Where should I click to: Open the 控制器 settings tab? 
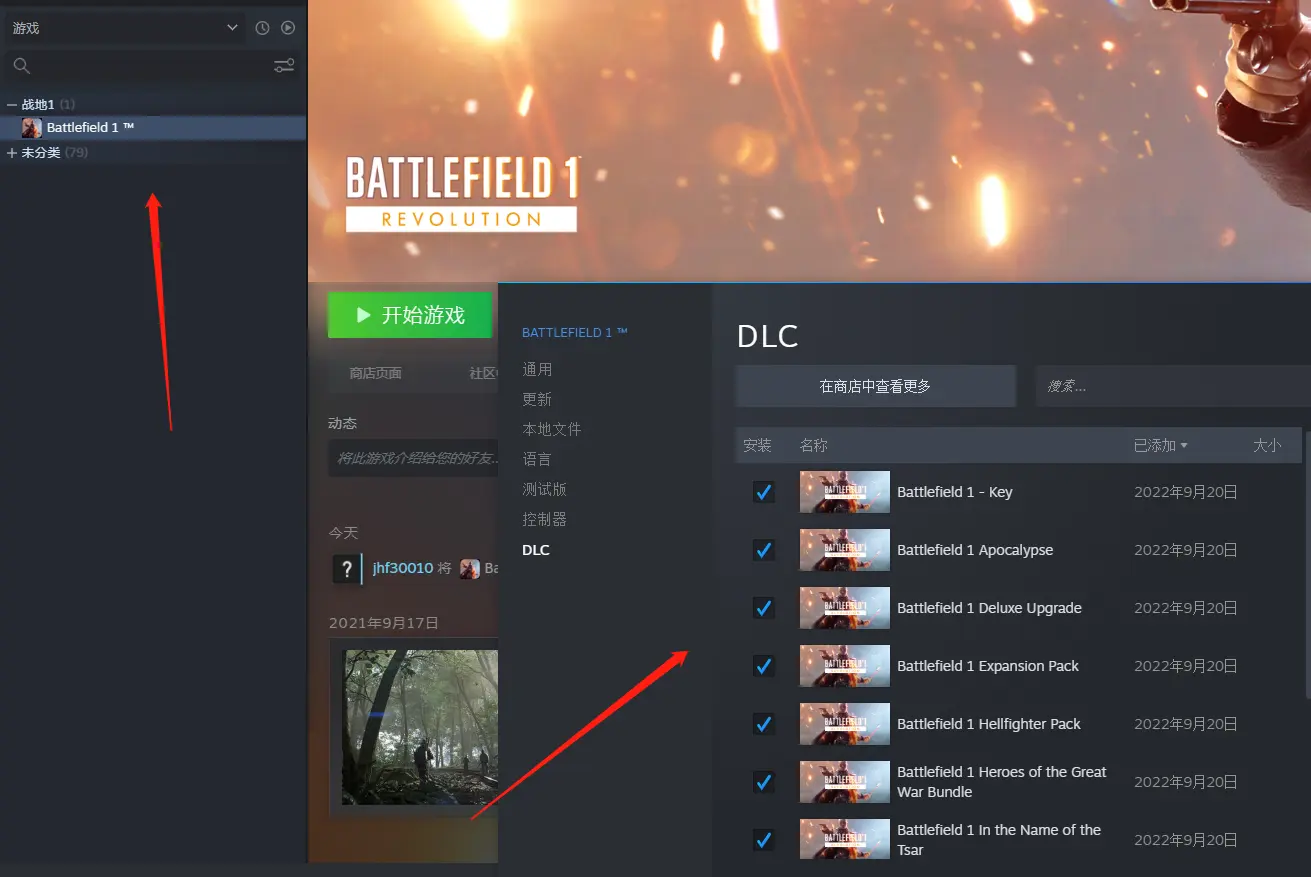pyautogui.click(x=544, y=519)
